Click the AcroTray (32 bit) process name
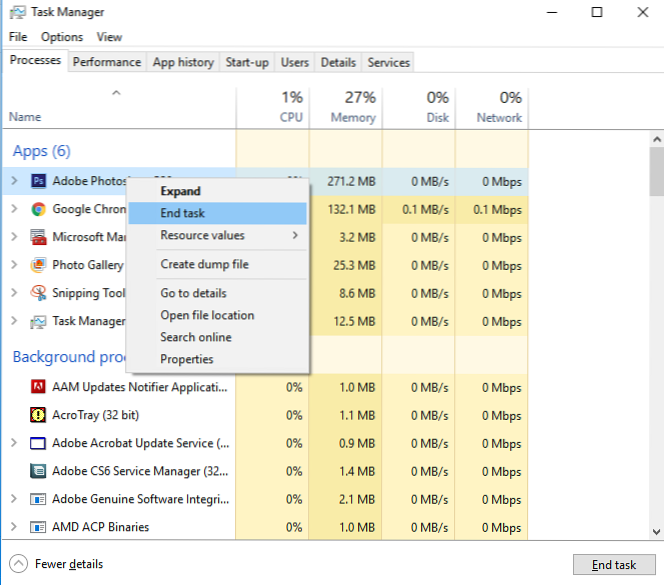 95,415
